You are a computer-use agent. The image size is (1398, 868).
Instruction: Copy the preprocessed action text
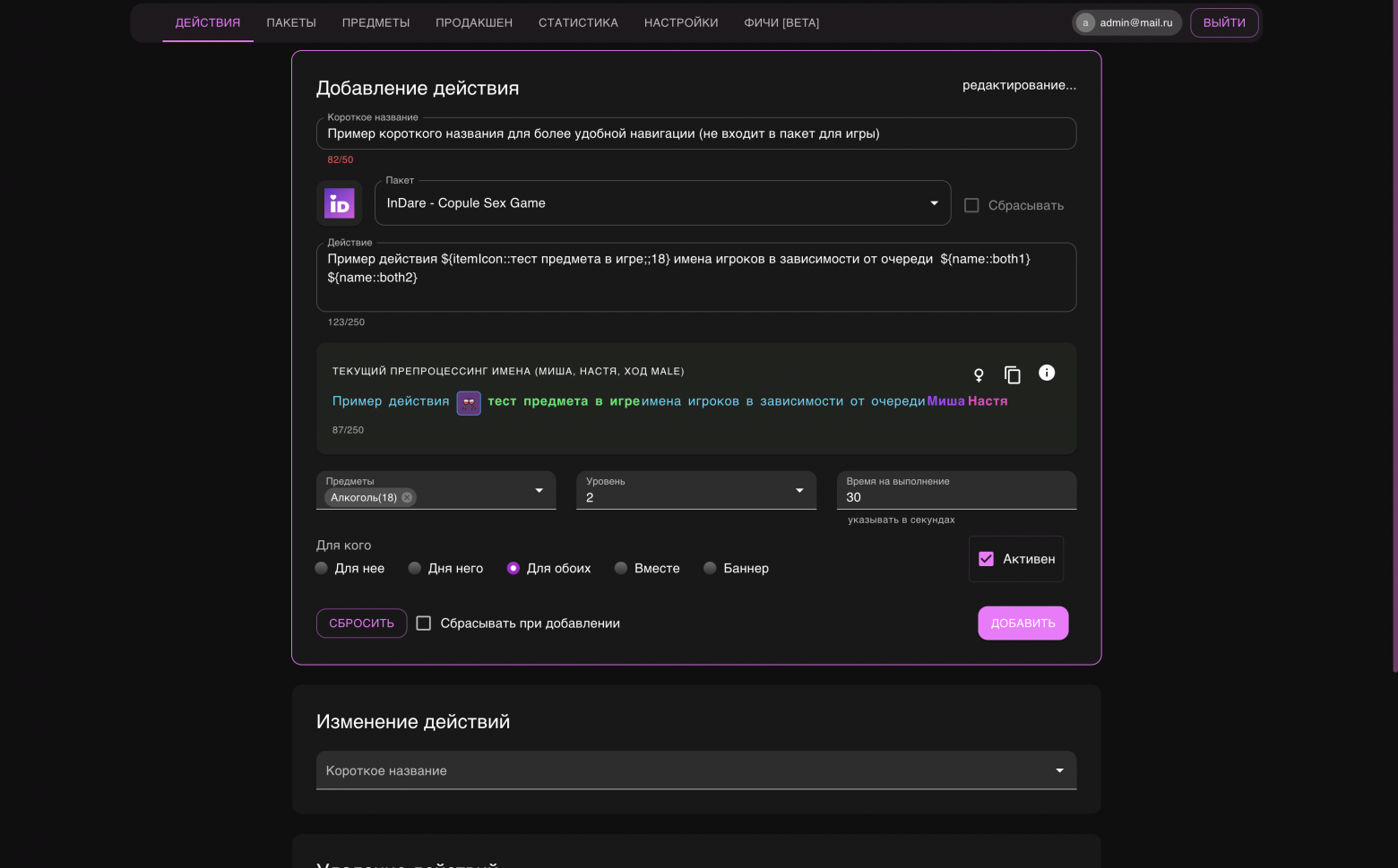[1013, 374]
